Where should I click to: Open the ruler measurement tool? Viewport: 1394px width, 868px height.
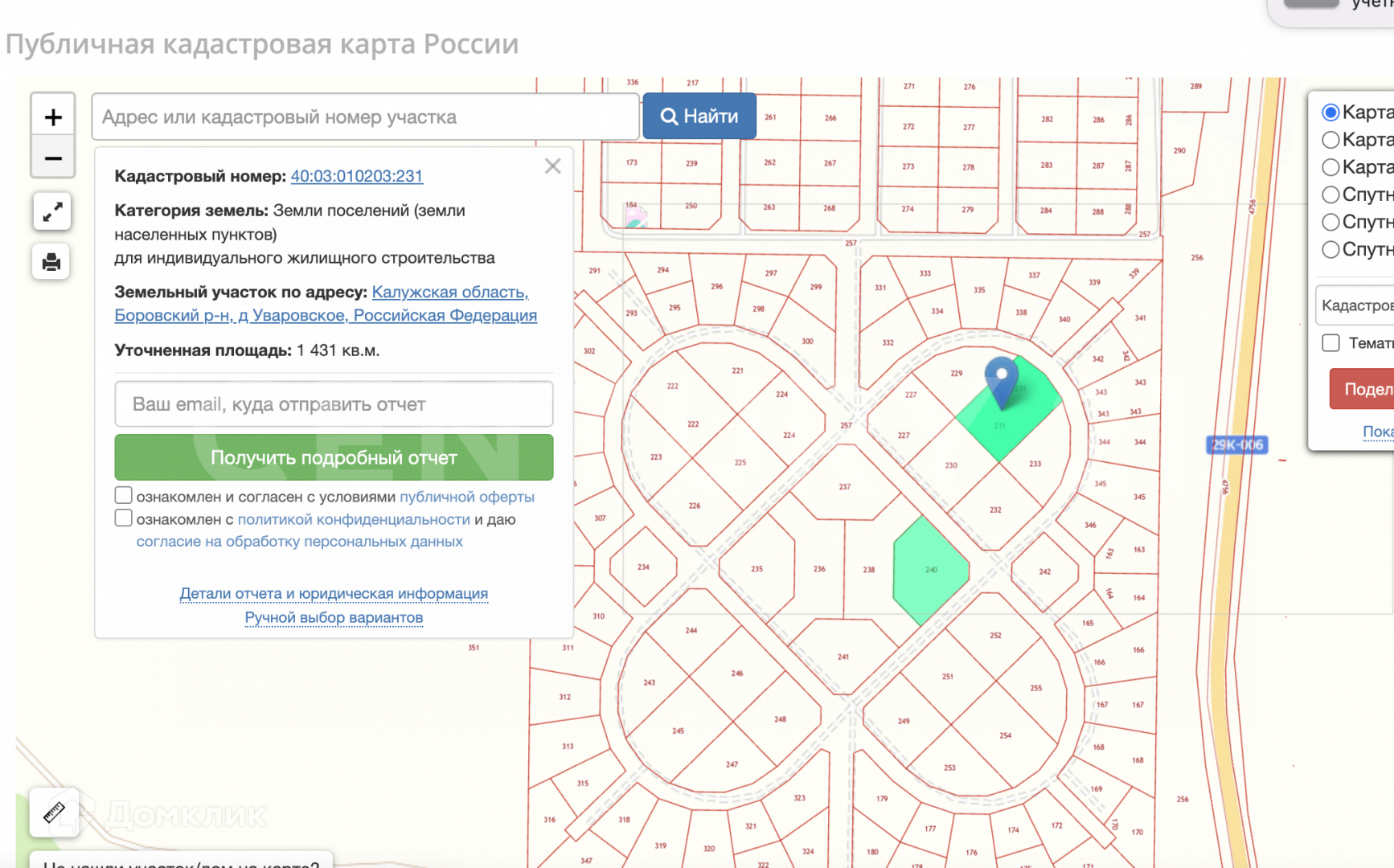click(54, 813)
